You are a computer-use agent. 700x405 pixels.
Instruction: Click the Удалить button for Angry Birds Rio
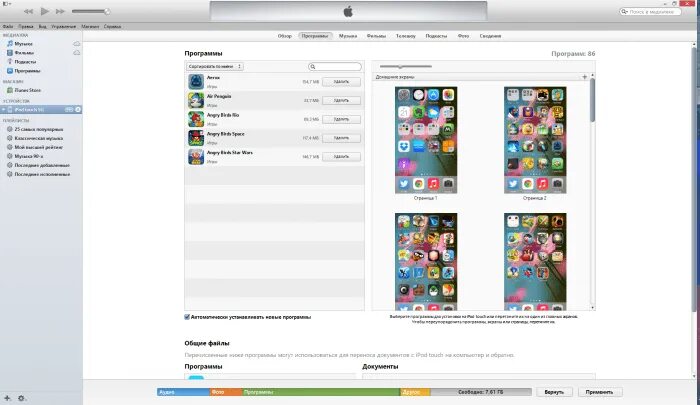tap(341, 119)
